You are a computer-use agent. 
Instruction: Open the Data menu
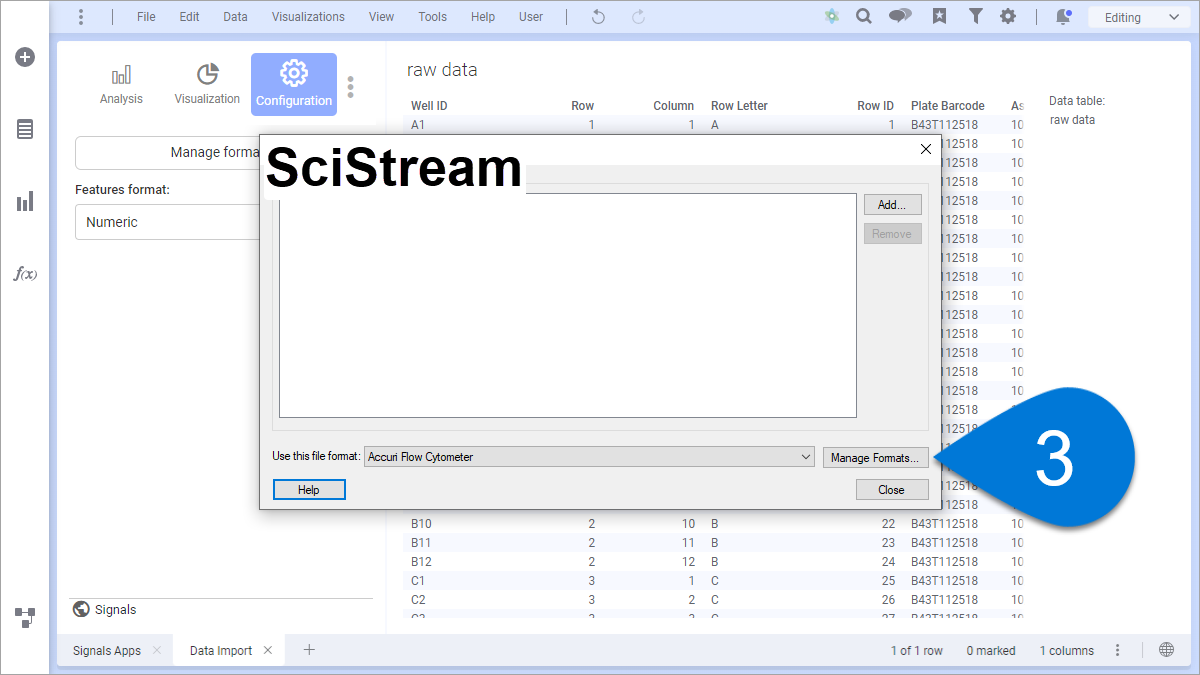point(235,17)
